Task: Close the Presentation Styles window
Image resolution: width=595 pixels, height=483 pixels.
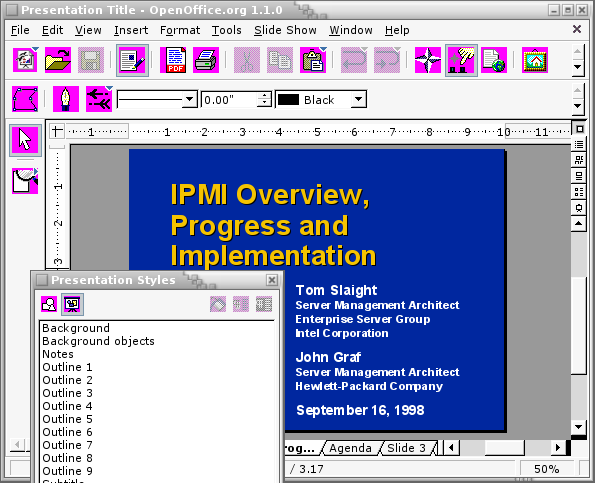Action: (x=272, y=280)
